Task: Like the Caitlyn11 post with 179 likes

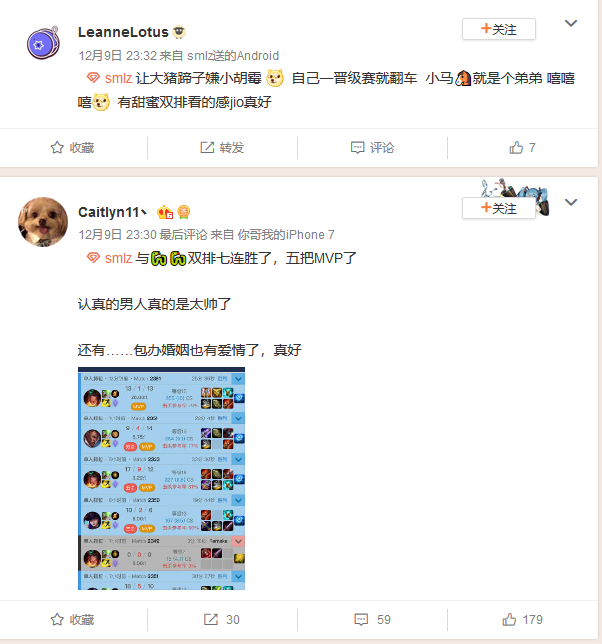Action: point(522,619)
